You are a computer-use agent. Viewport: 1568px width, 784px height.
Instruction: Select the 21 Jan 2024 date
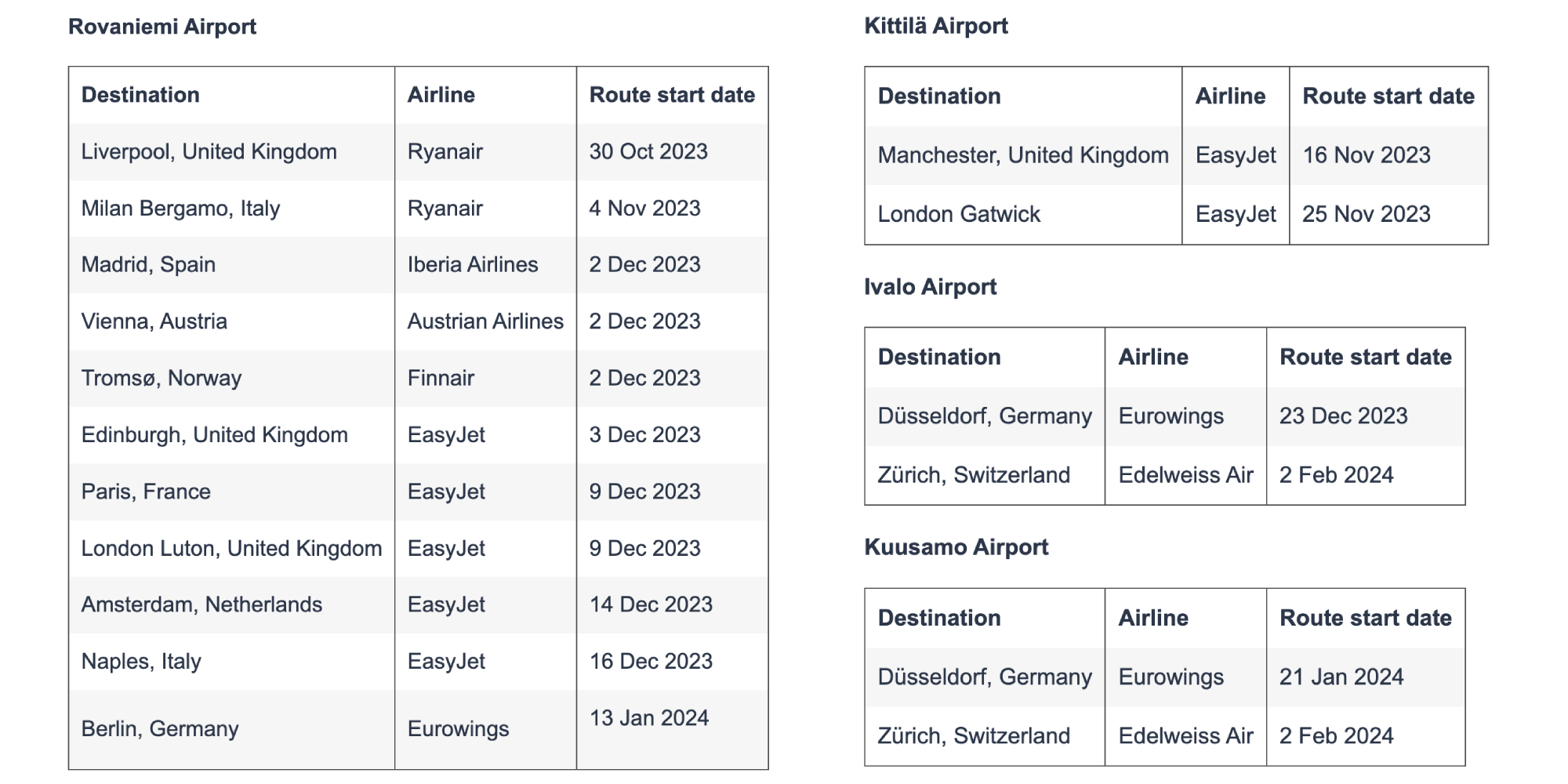tap(1341, 677)
